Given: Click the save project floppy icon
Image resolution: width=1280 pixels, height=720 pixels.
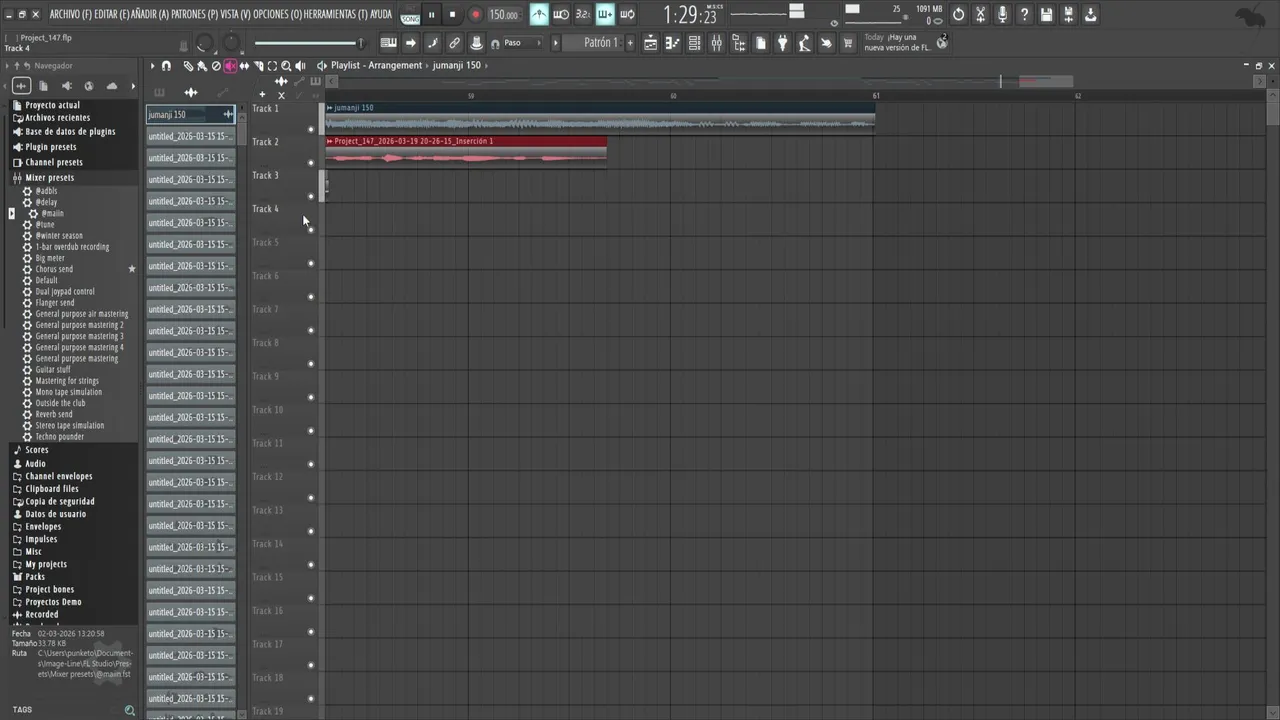Looking at the screenshot, I should coord(1046,15).
